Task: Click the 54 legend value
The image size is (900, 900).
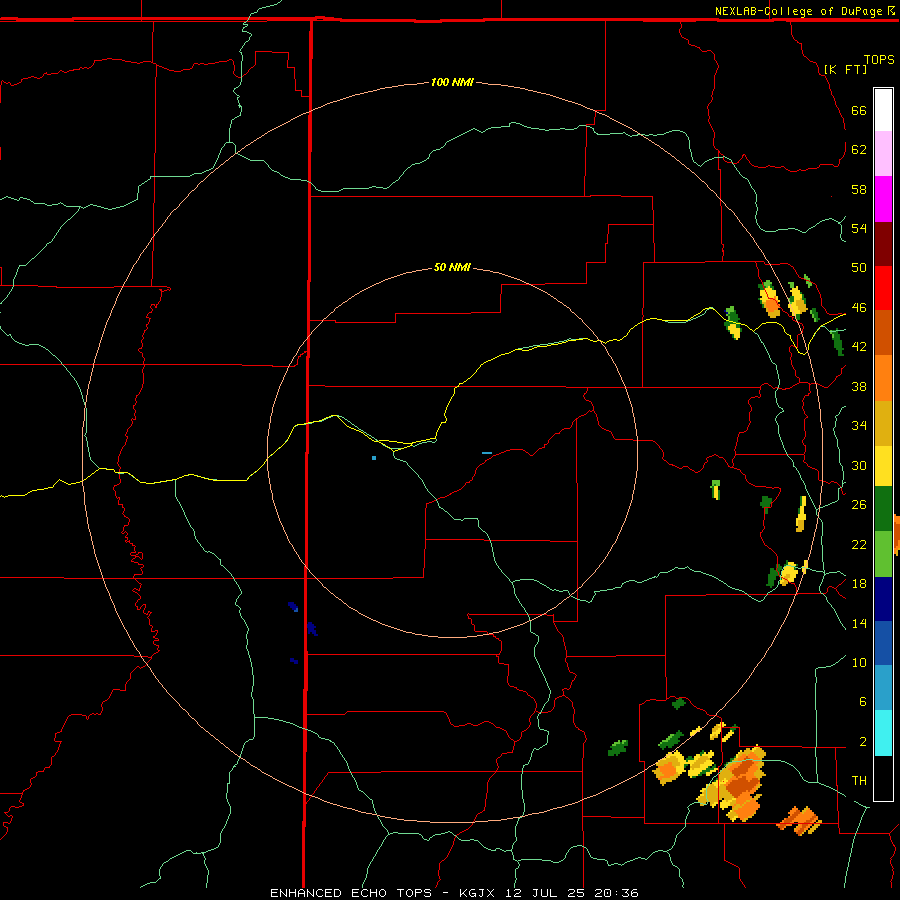Action: (859, 228)
